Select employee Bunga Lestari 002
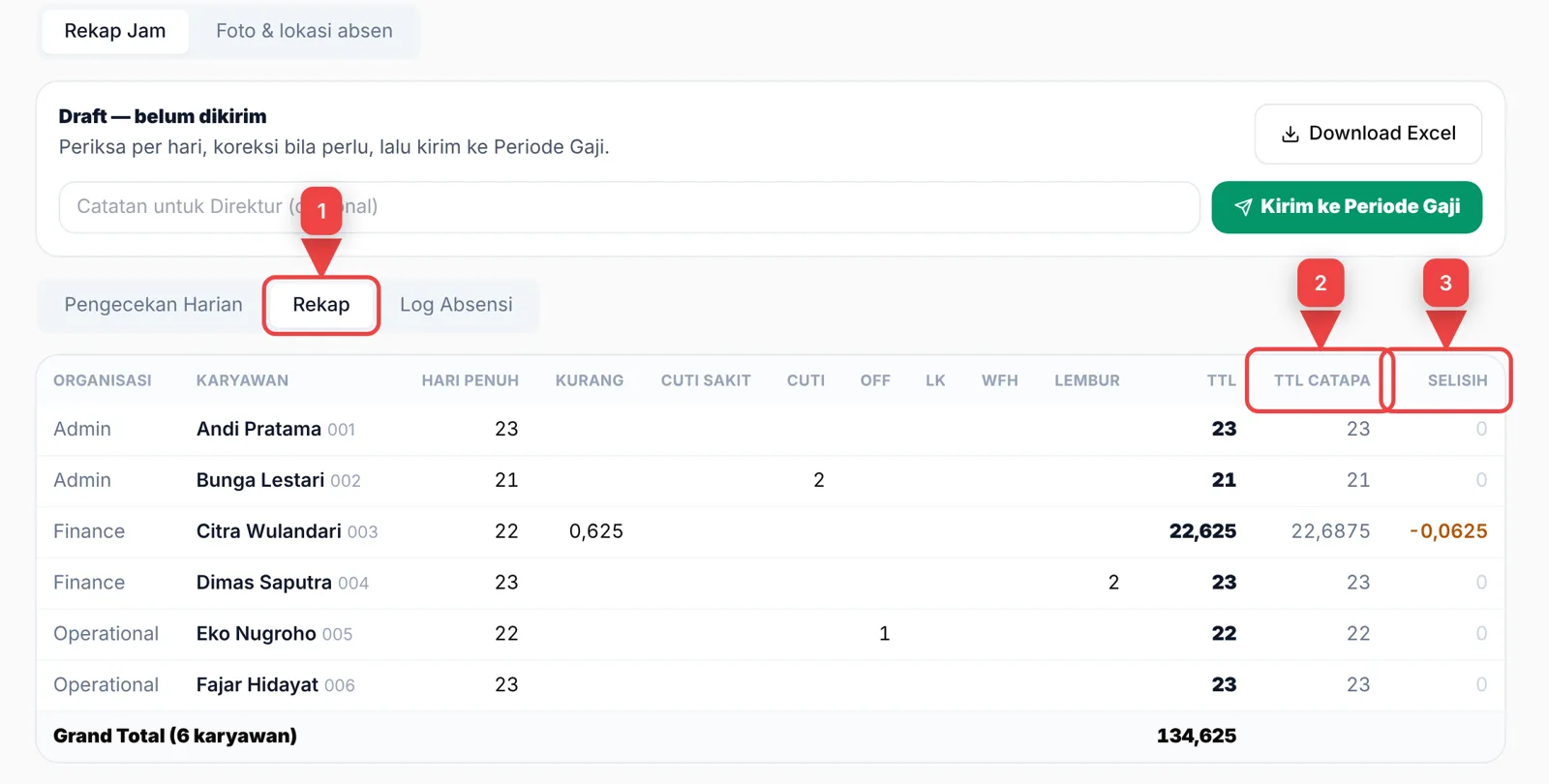The width and height of the screenshot is (1549, 784). point(279,480)
